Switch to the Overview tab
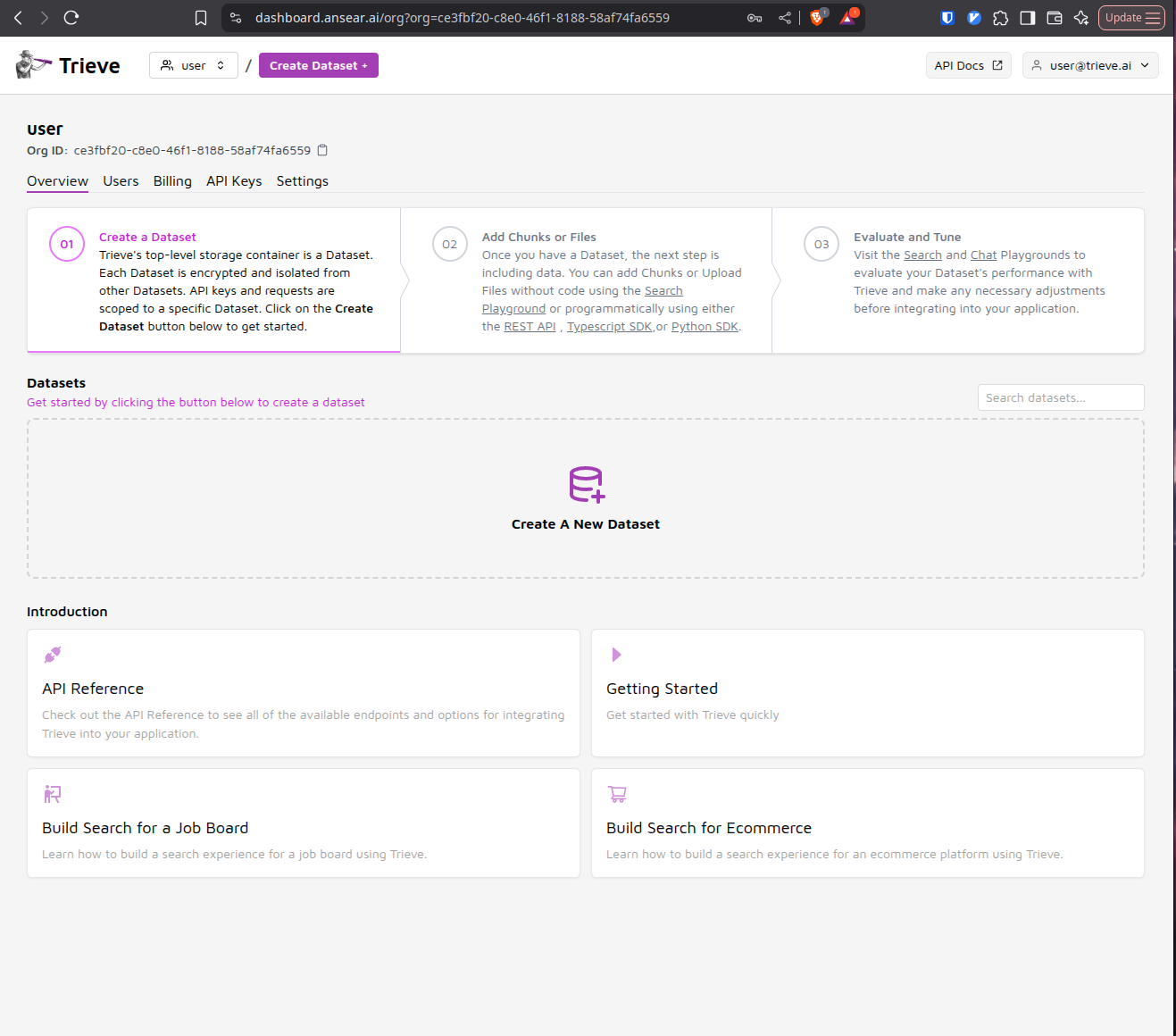Viewport: 1176px width, 1036px height. point(57,181)
